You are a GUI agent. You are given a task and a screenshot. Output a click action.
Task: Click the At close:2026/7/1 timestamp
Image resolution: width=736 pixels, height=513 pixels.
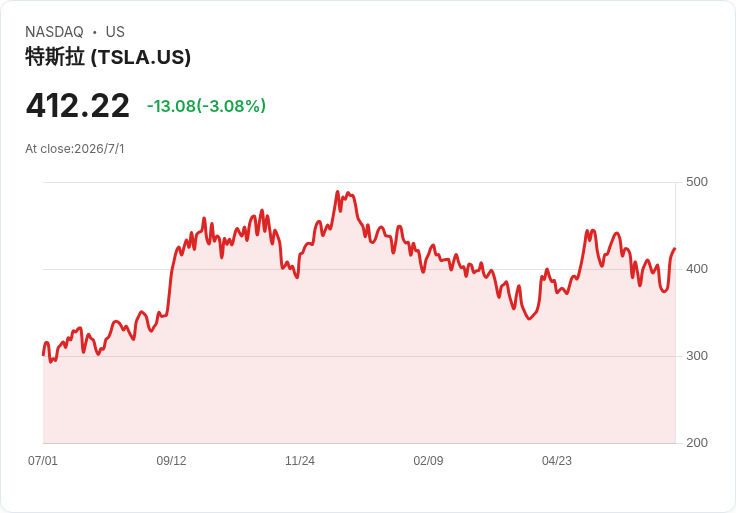pyautogui.click(x=75, y=149)
